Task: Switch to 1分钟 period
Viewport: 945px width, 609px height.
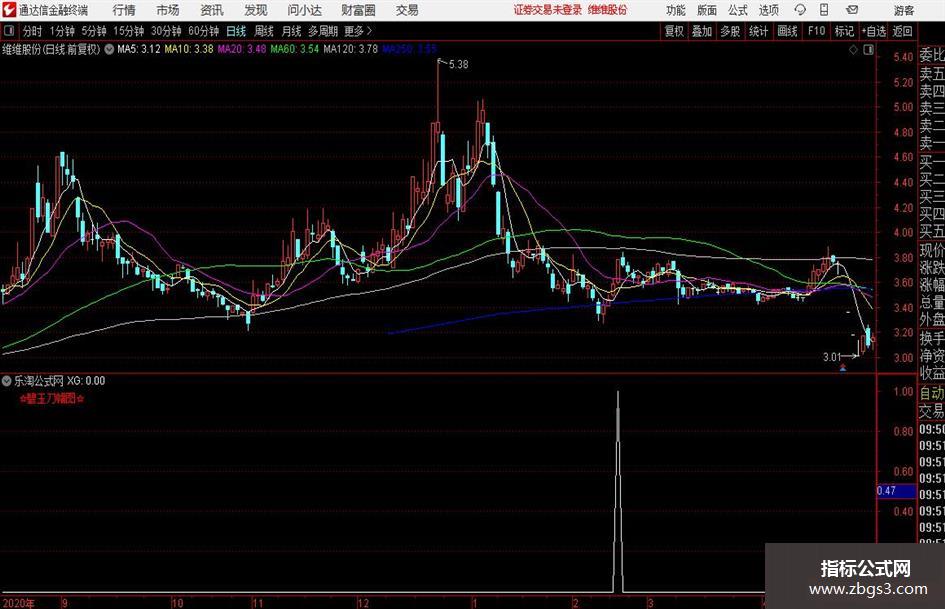Action: click(61, 31)
